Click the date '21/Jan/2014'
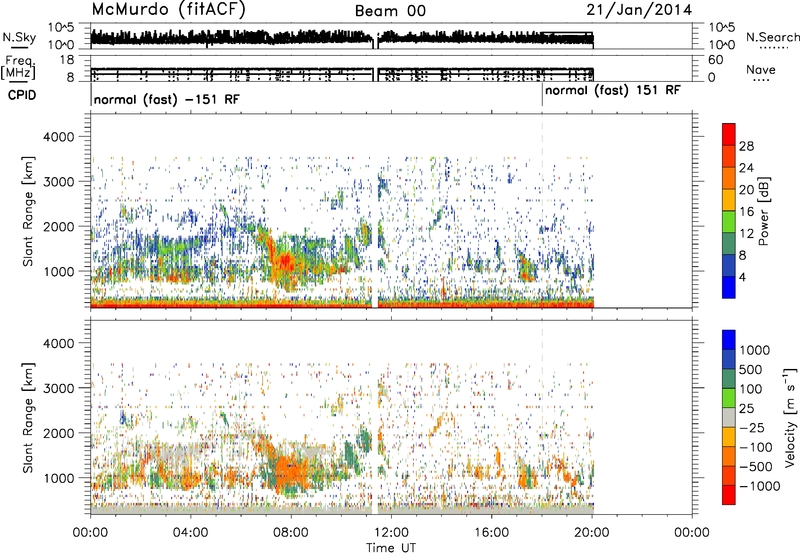The height and width of the screenshot is (554, 800). (639, 9)
